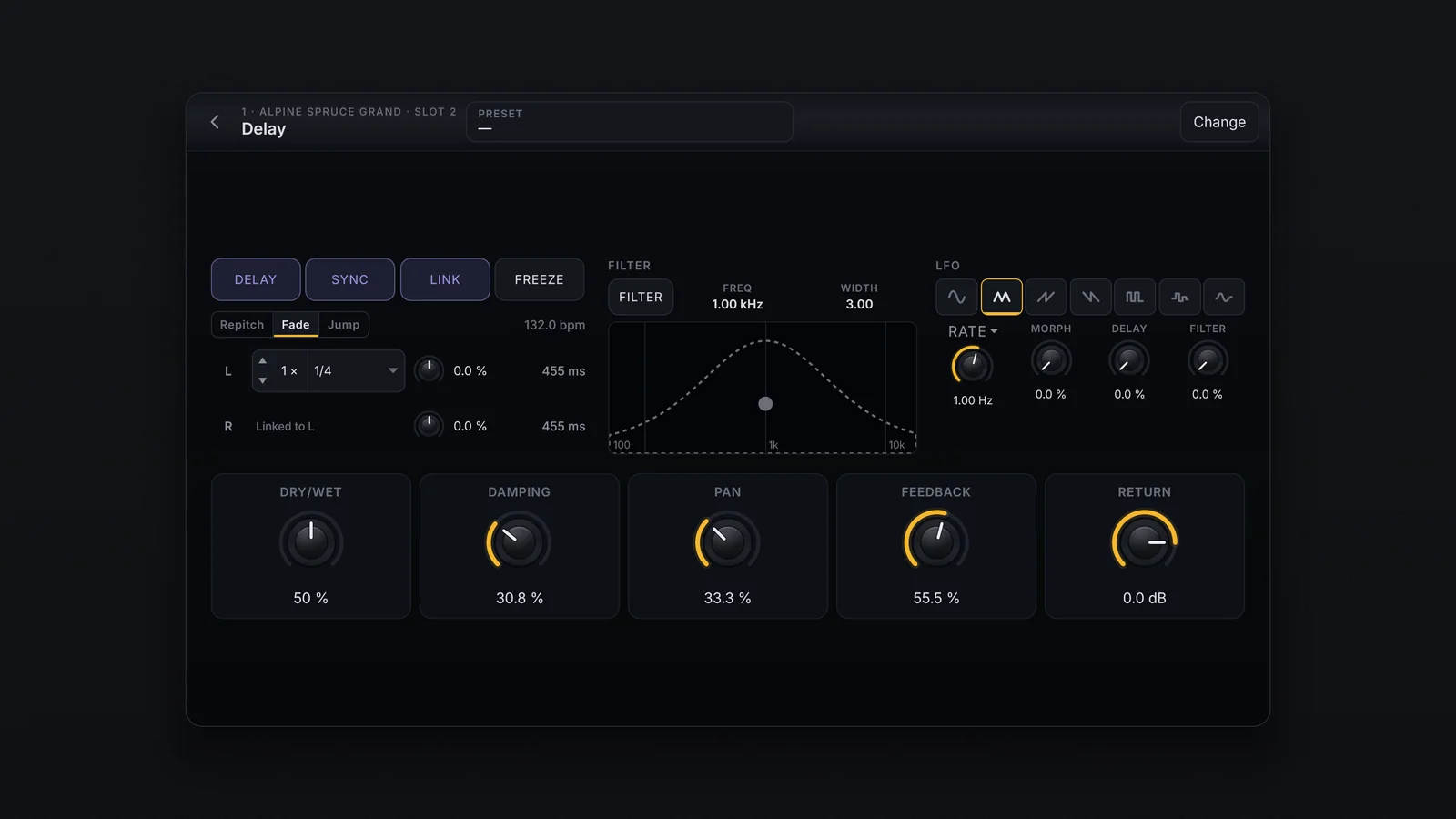
Task: Click the R channel offset knob
Action: (x=429, y=425)
